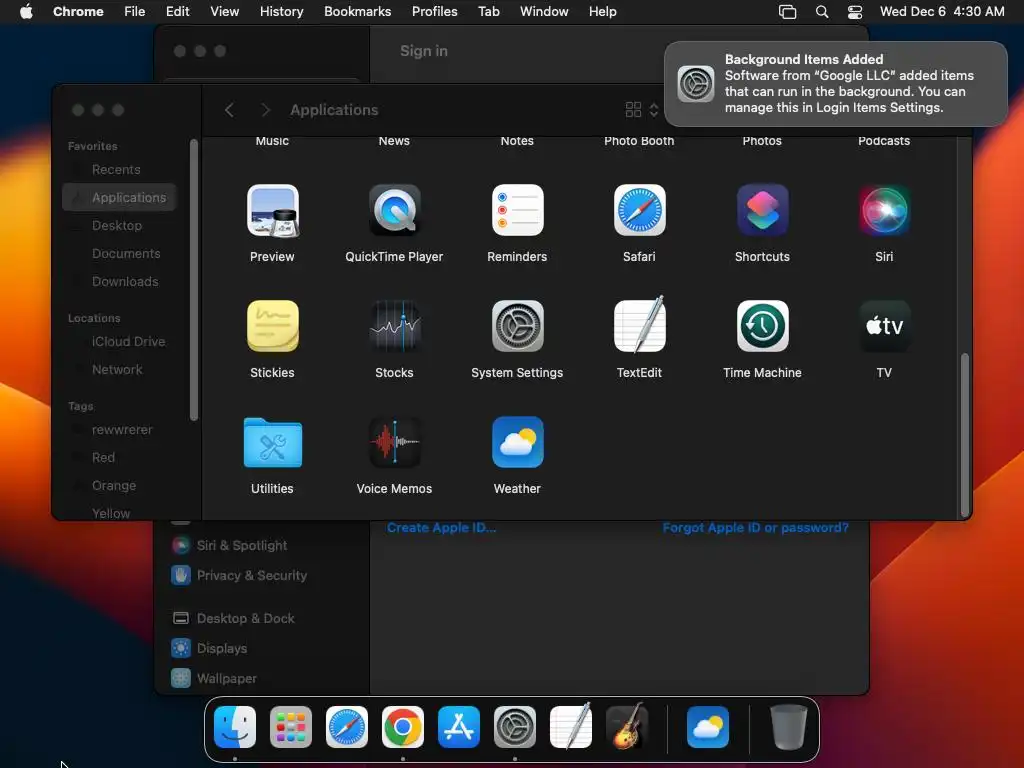The height and width of the screenshot is (768, 1024).
Task: Open the Stocks app icon
Action: pyautogui.click(x=394, y=326)
